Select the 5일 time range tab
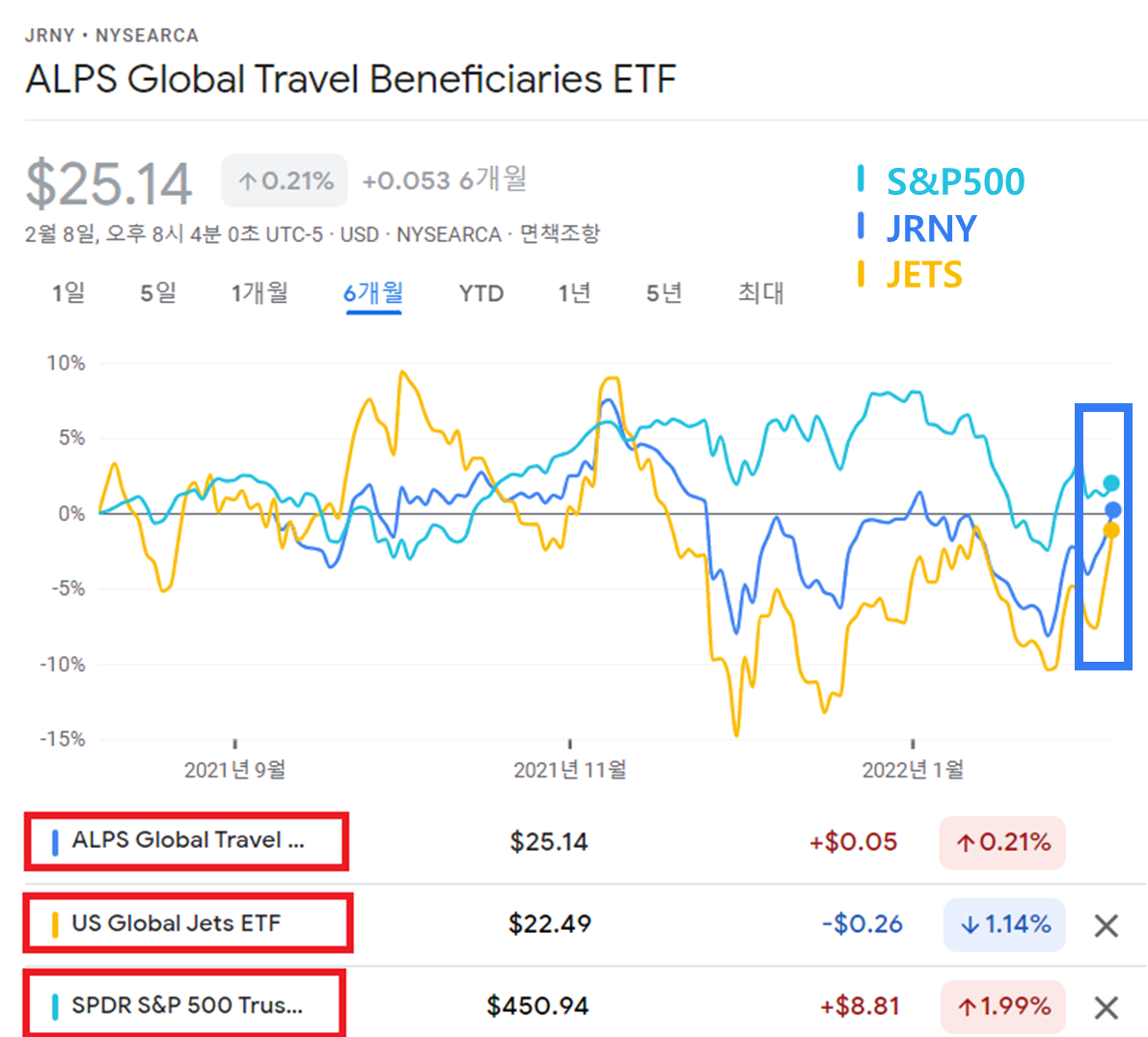 [158, 293]
